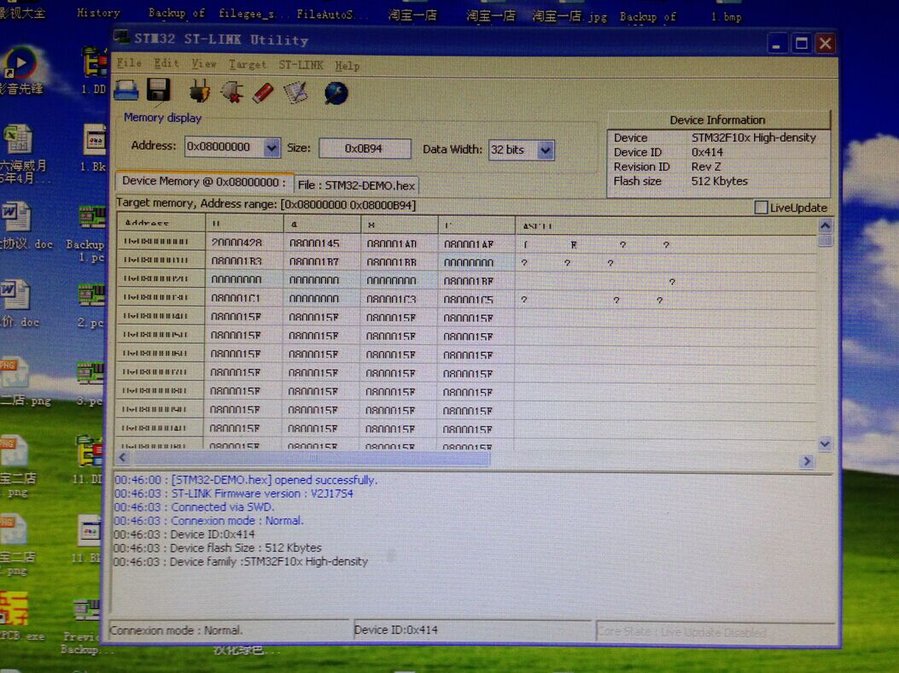Open the ST-LINK menu
This screenshot has width=899, height=673.
coord(301,65)
